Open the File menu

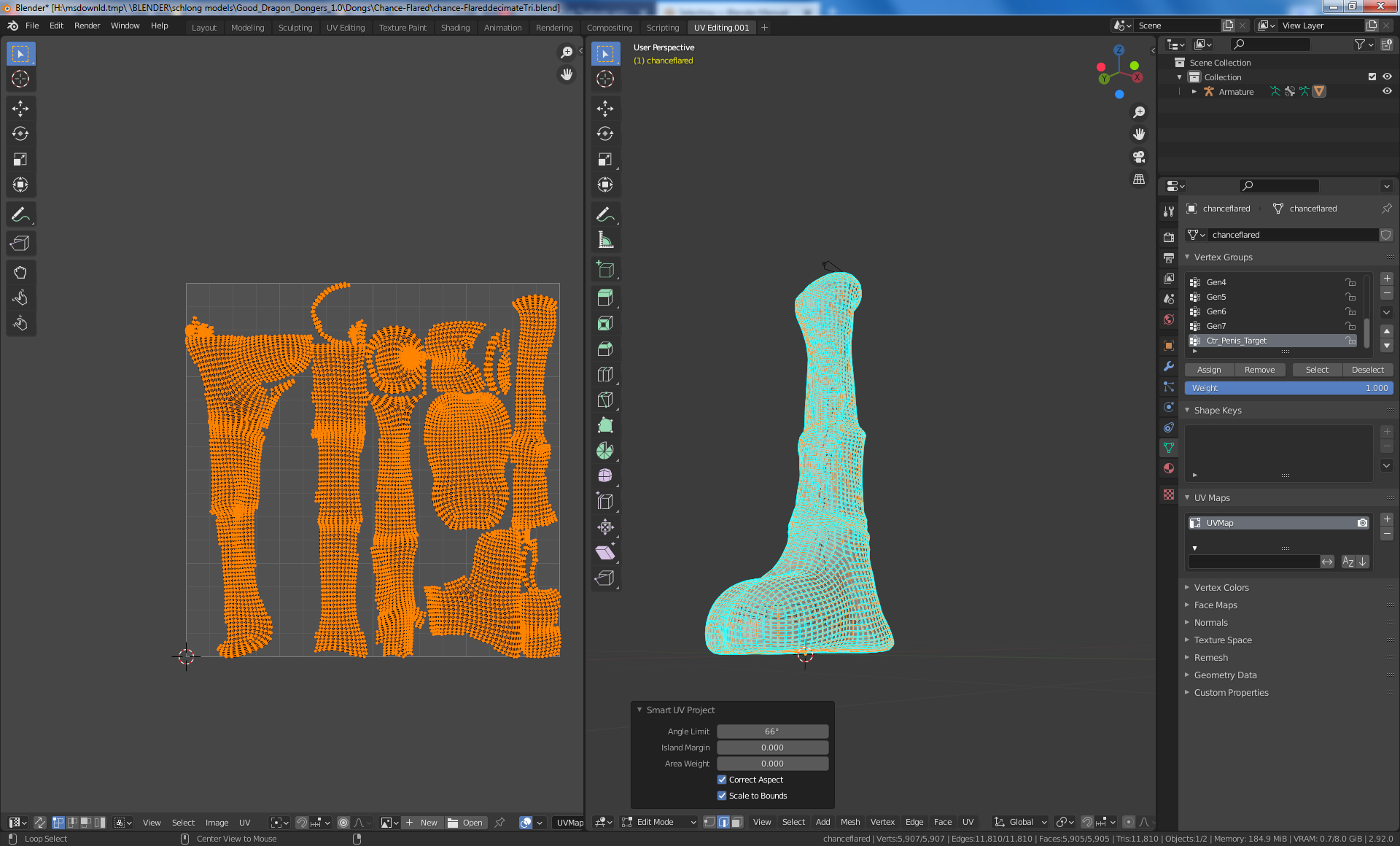(32, 26)
